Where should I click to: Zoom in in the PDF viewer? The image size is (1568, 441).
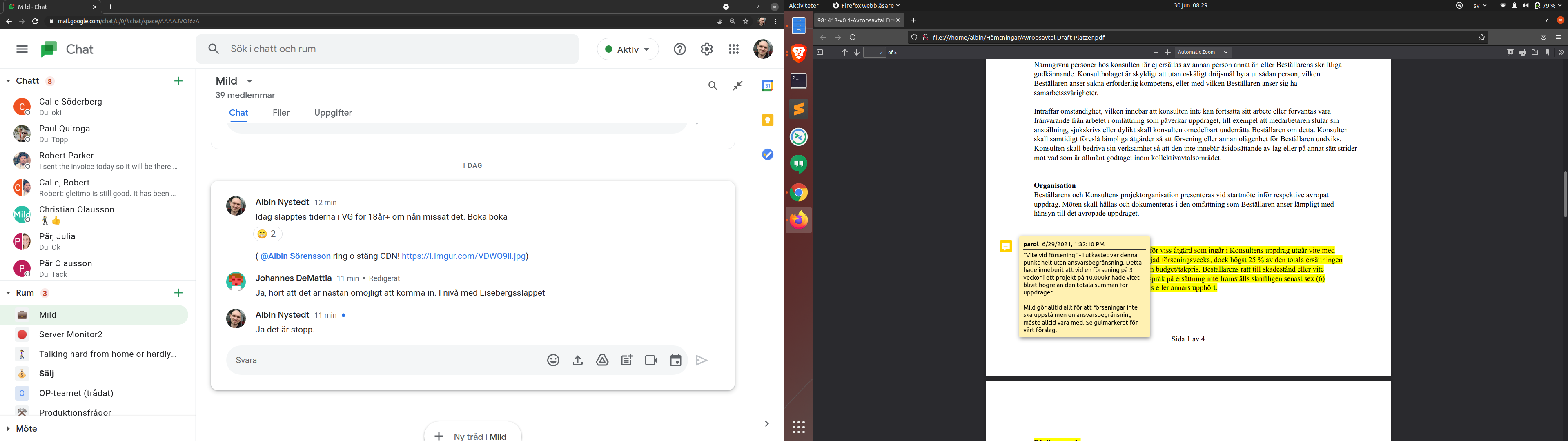[x=1167, y=52]
